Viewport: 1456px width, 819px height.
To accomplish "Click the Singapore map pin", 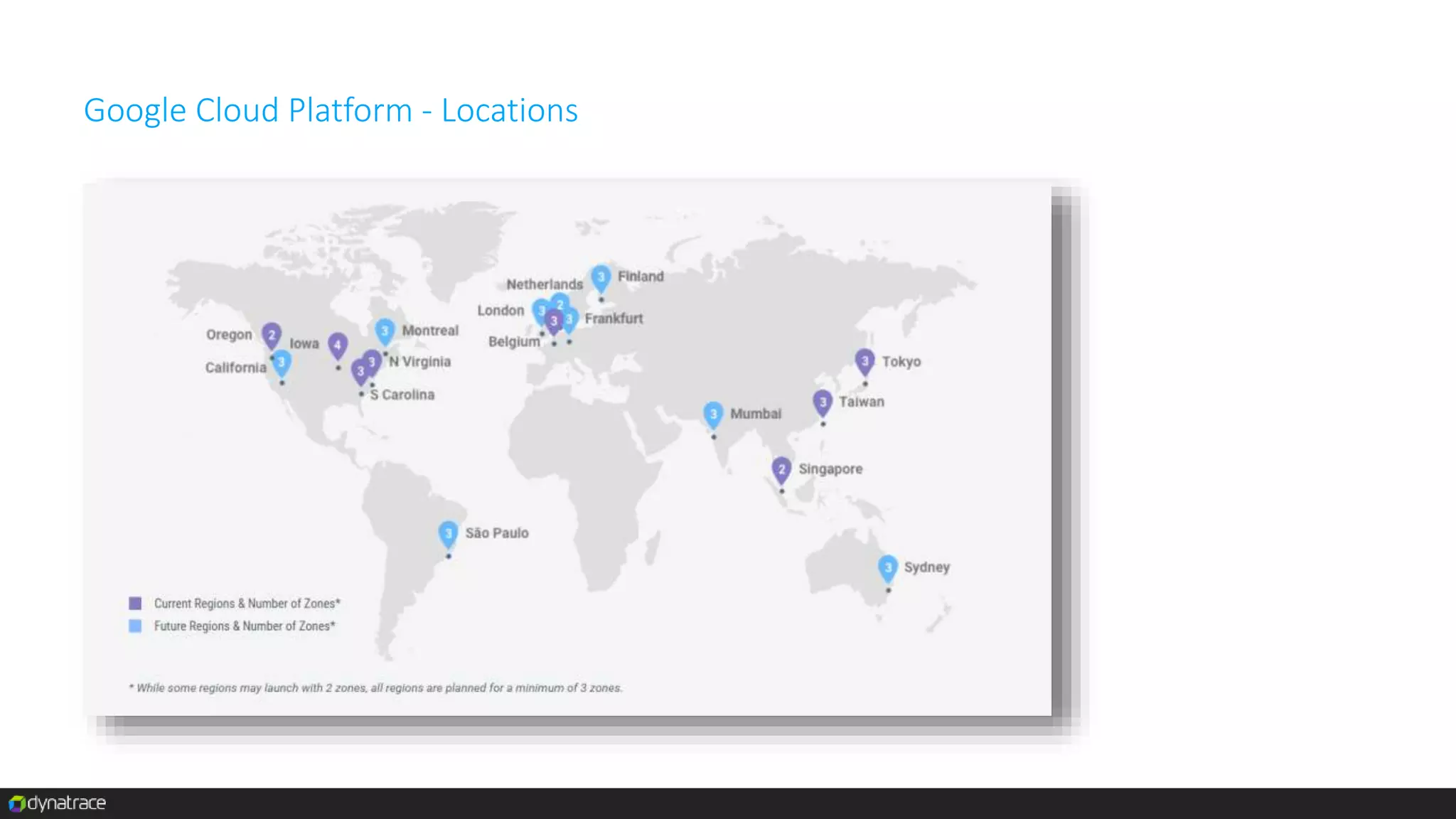I will [781, 470].
